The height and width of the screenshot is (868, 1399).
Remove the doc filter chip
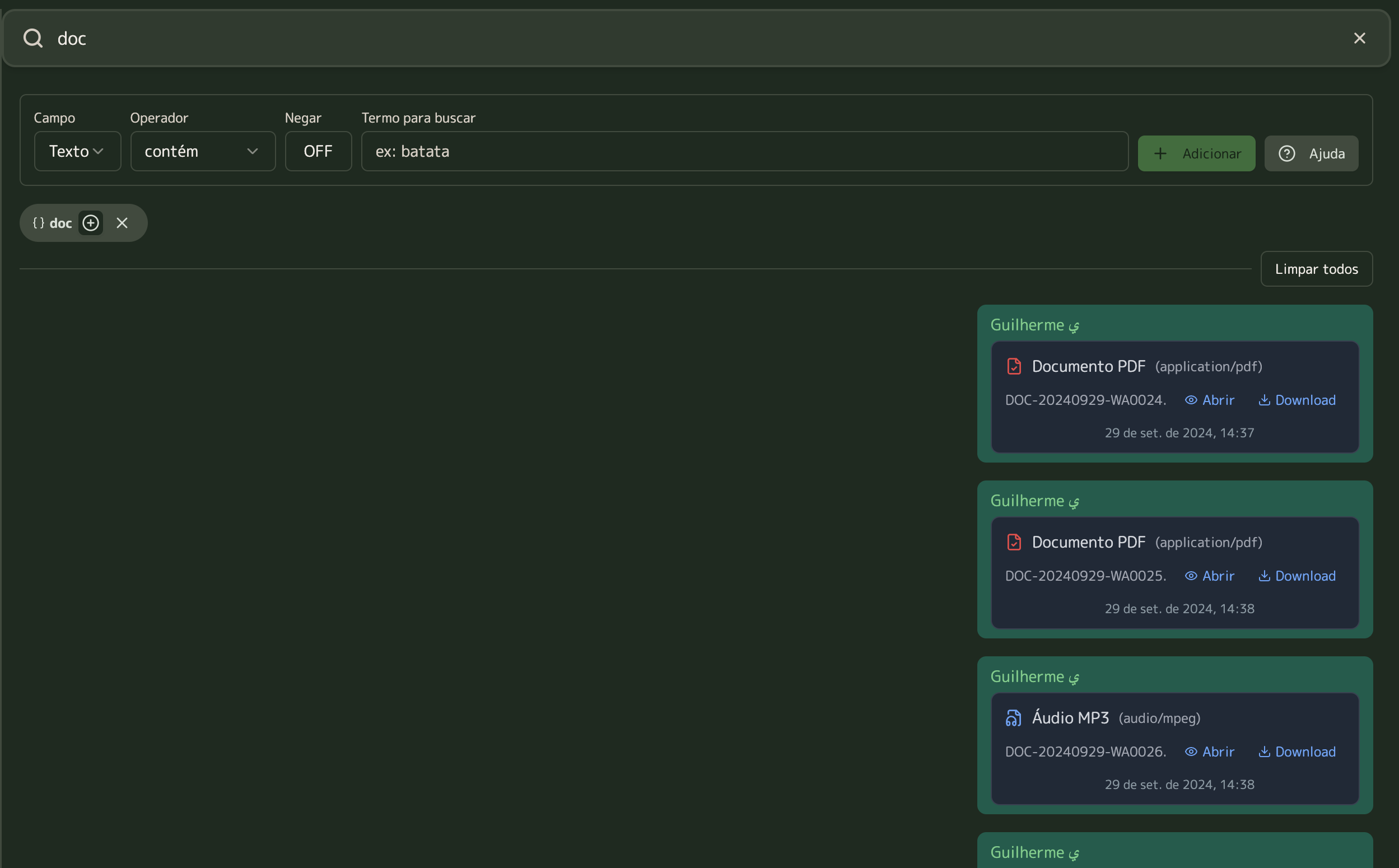point(122,223)
